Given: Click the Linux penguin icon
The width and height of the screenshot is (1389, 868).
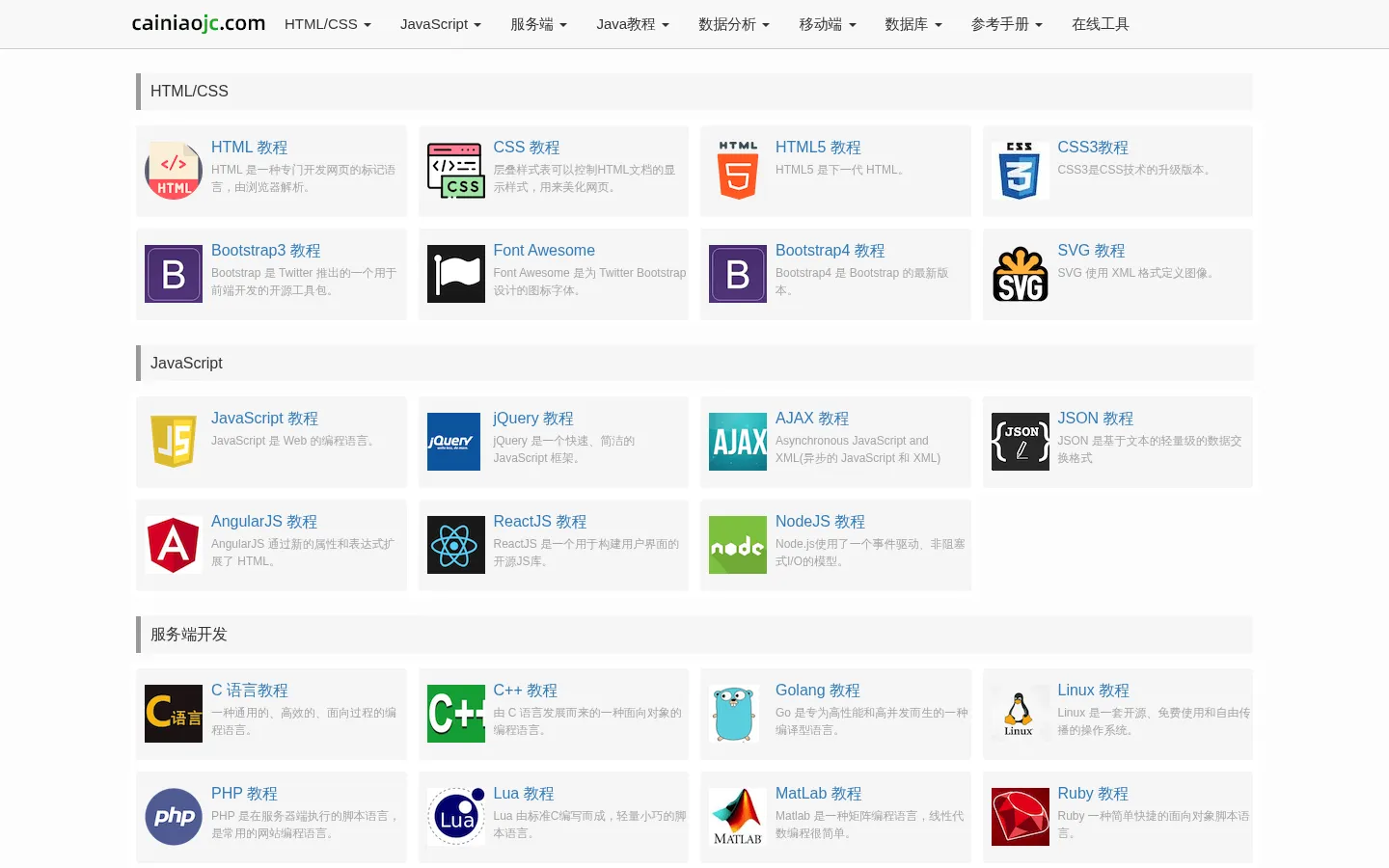Looking at the screenshot, I should (1019, 714).
